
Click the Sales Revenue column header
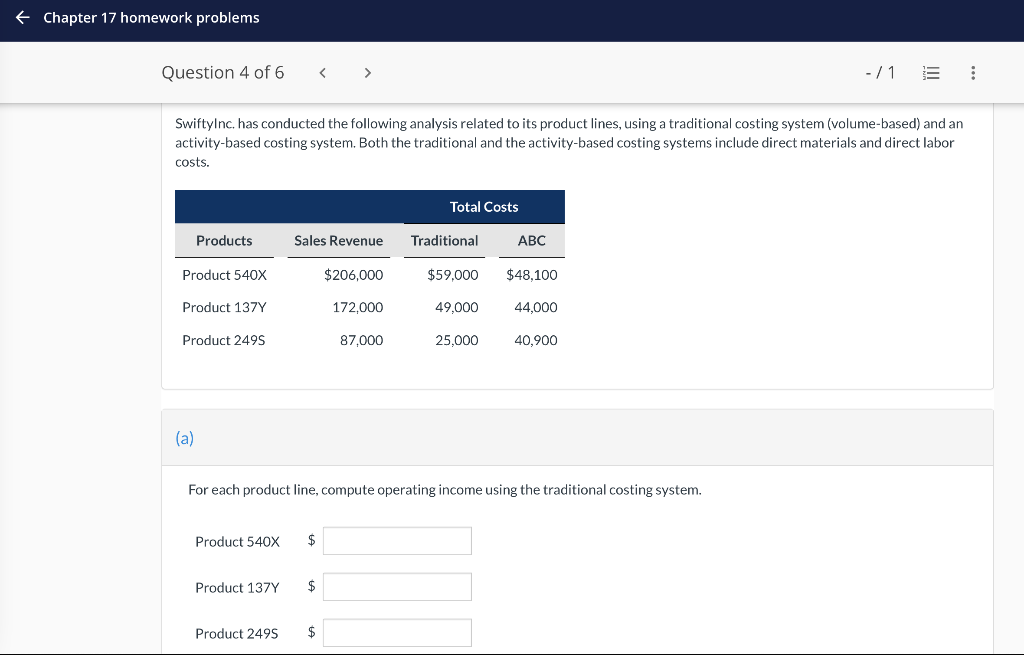coord(338,241)
